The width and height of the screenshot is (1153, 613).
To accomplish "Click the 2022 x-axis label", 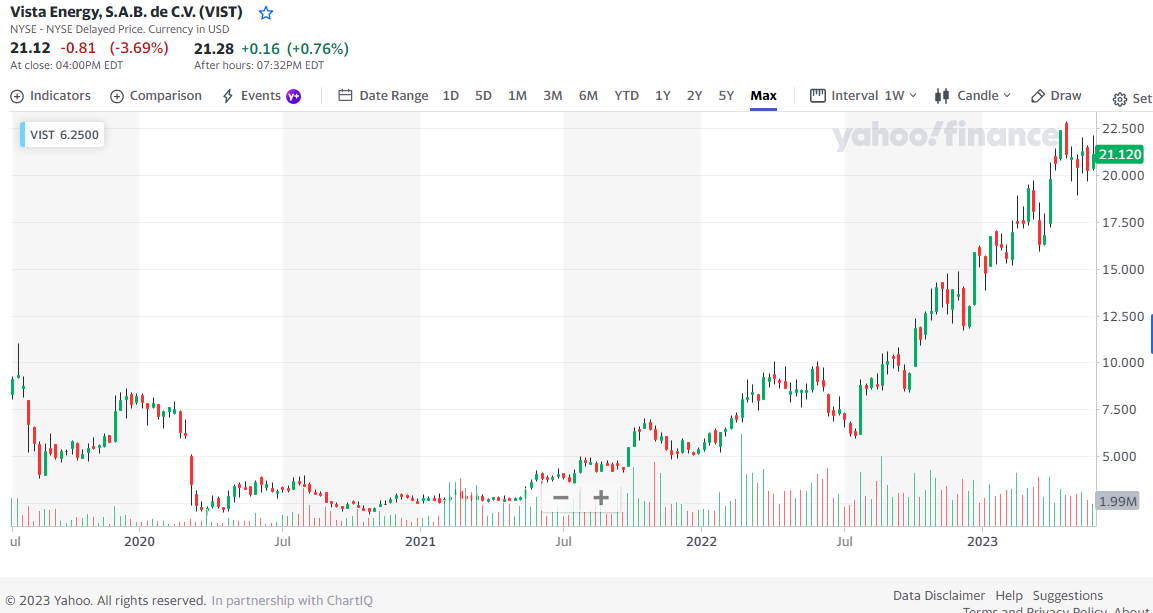I will coord(701,542).
